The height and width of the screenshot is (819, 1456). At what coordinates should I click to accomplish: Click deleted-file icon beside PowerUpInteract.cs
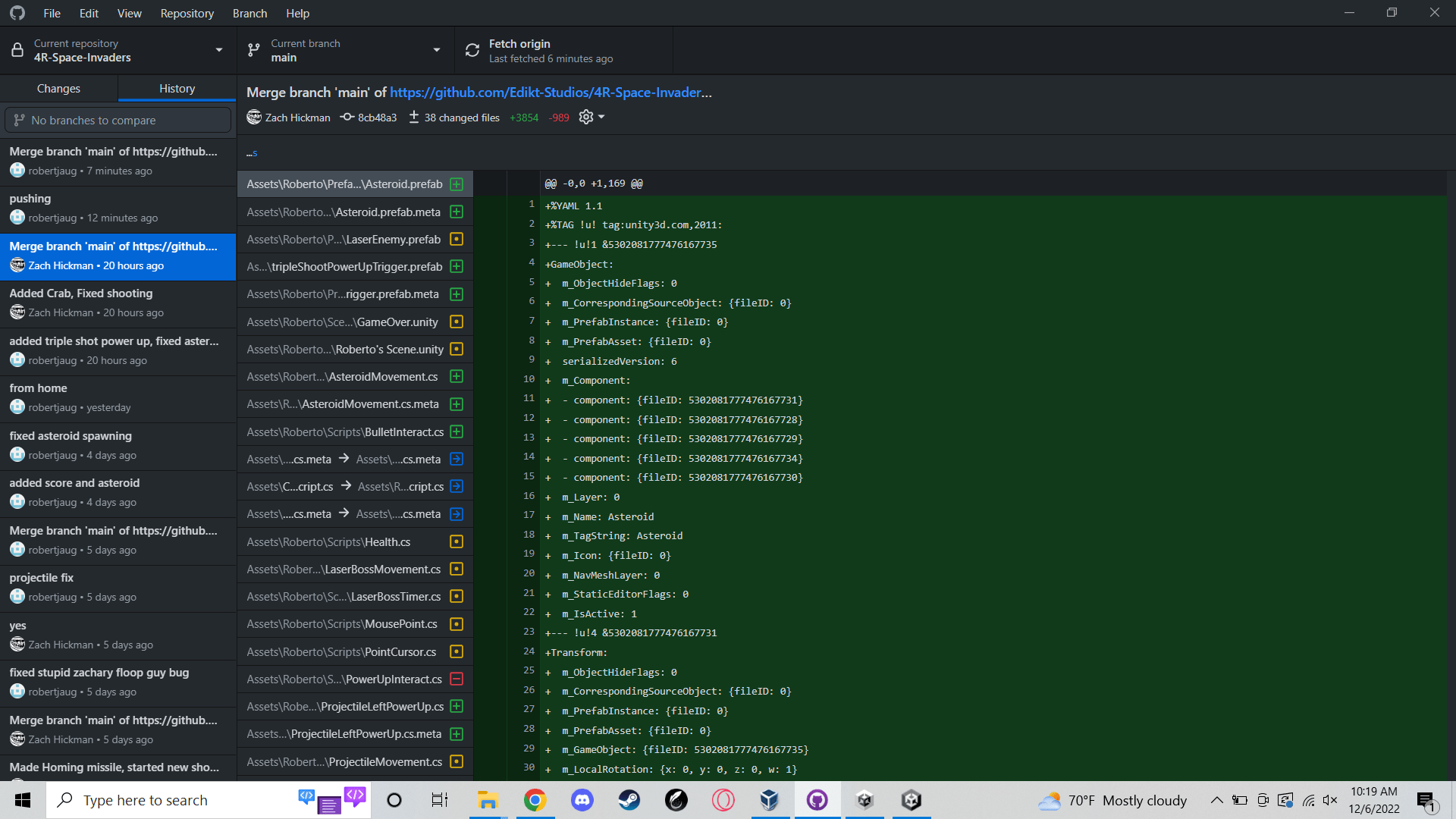[x=457, y=679]
